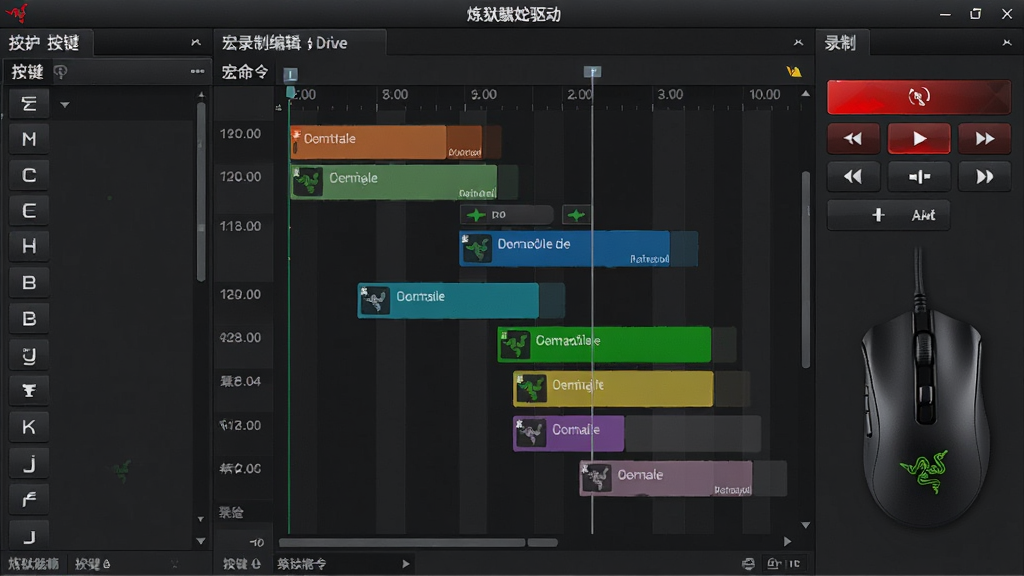Screen dimensions: 1024x576
Task: Click the dark skip-forward button
Action: (984, 176)
